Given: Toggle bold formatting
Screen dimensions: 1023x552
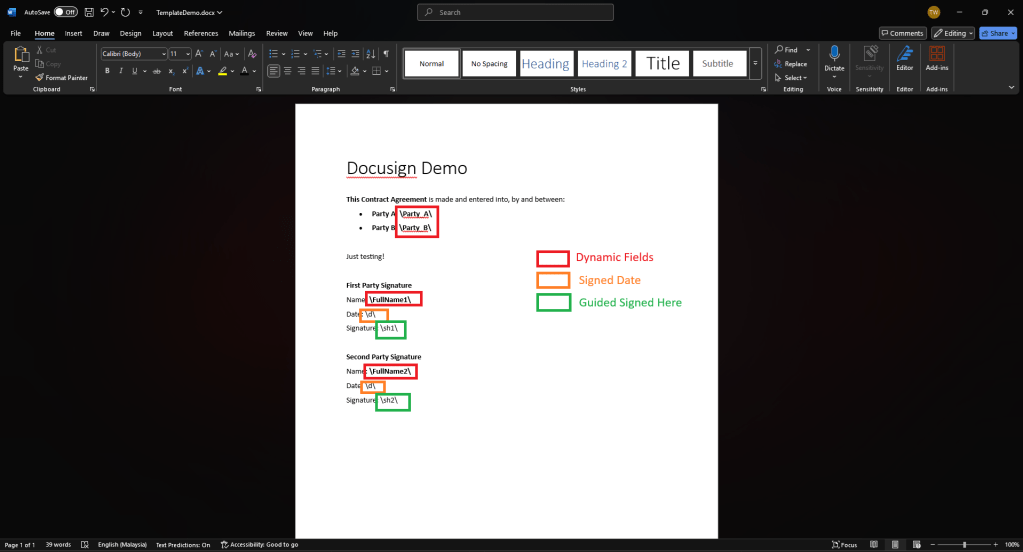Looking at the screenshot, I should coord(107,71).
